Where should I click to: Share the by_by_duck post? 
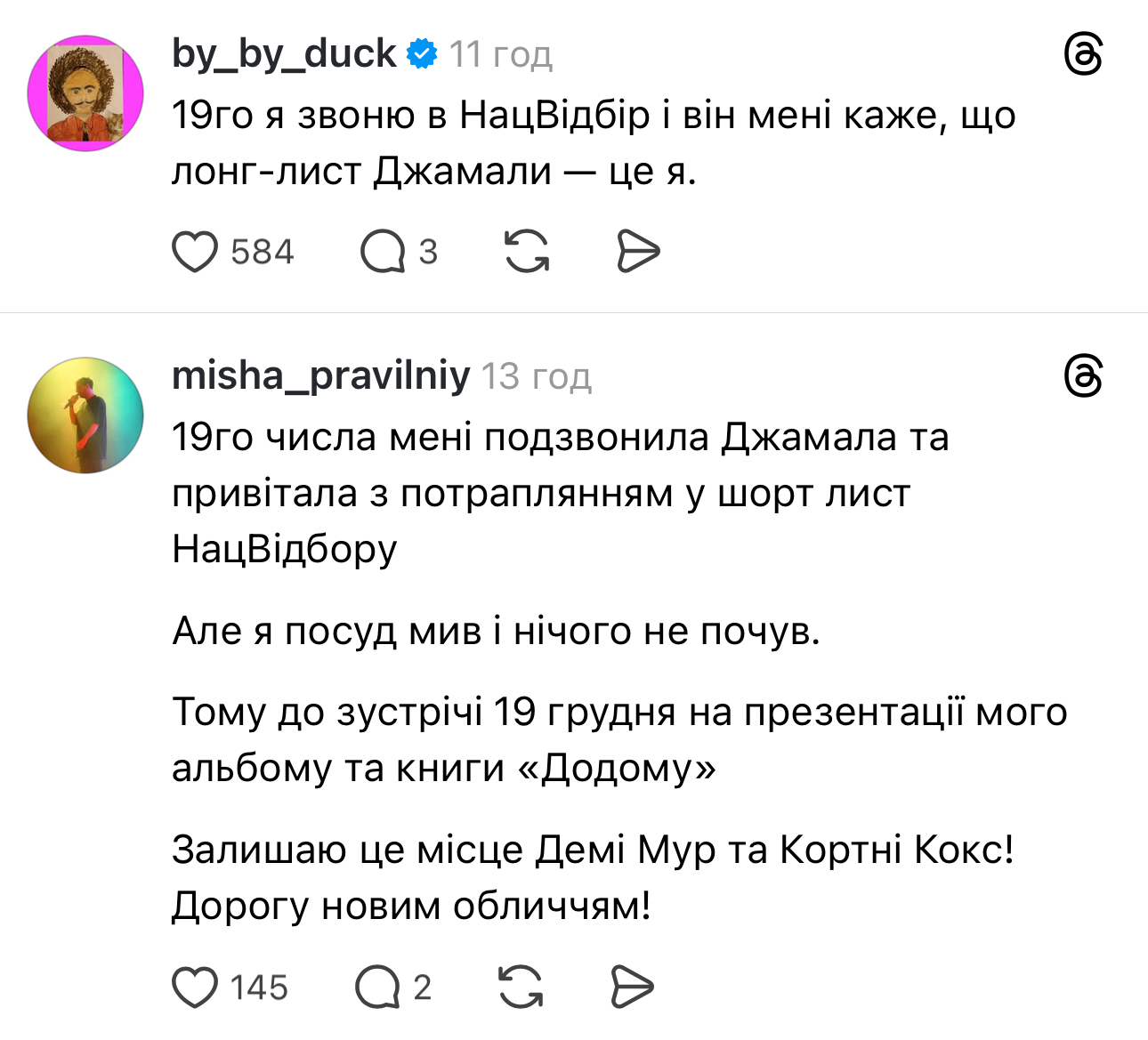pos(638,252)
